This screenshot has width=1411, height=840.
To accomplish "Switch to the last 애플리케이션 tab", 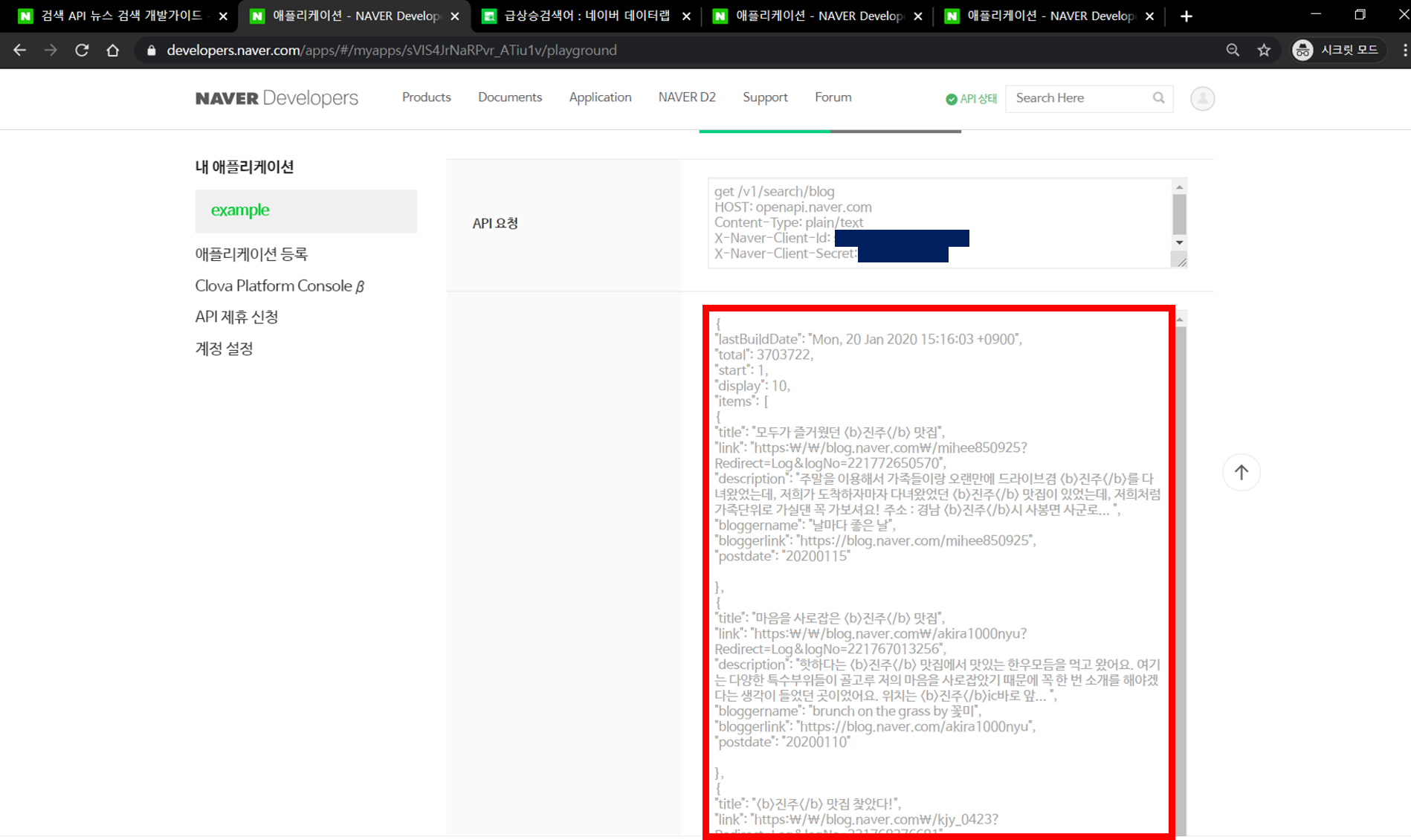I will 1050,16.
